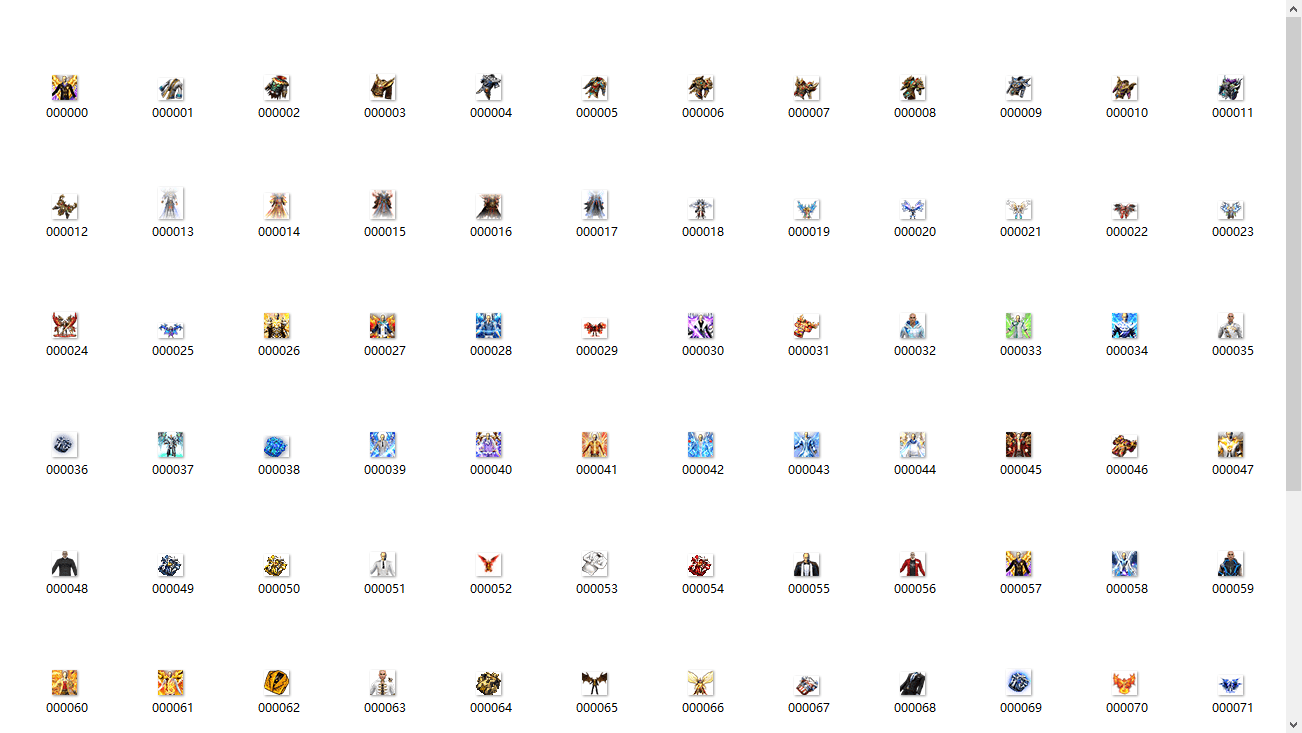Select the icon of file 000036
Viewport: 1302px width, 733px height.
(x=66, y=446)
